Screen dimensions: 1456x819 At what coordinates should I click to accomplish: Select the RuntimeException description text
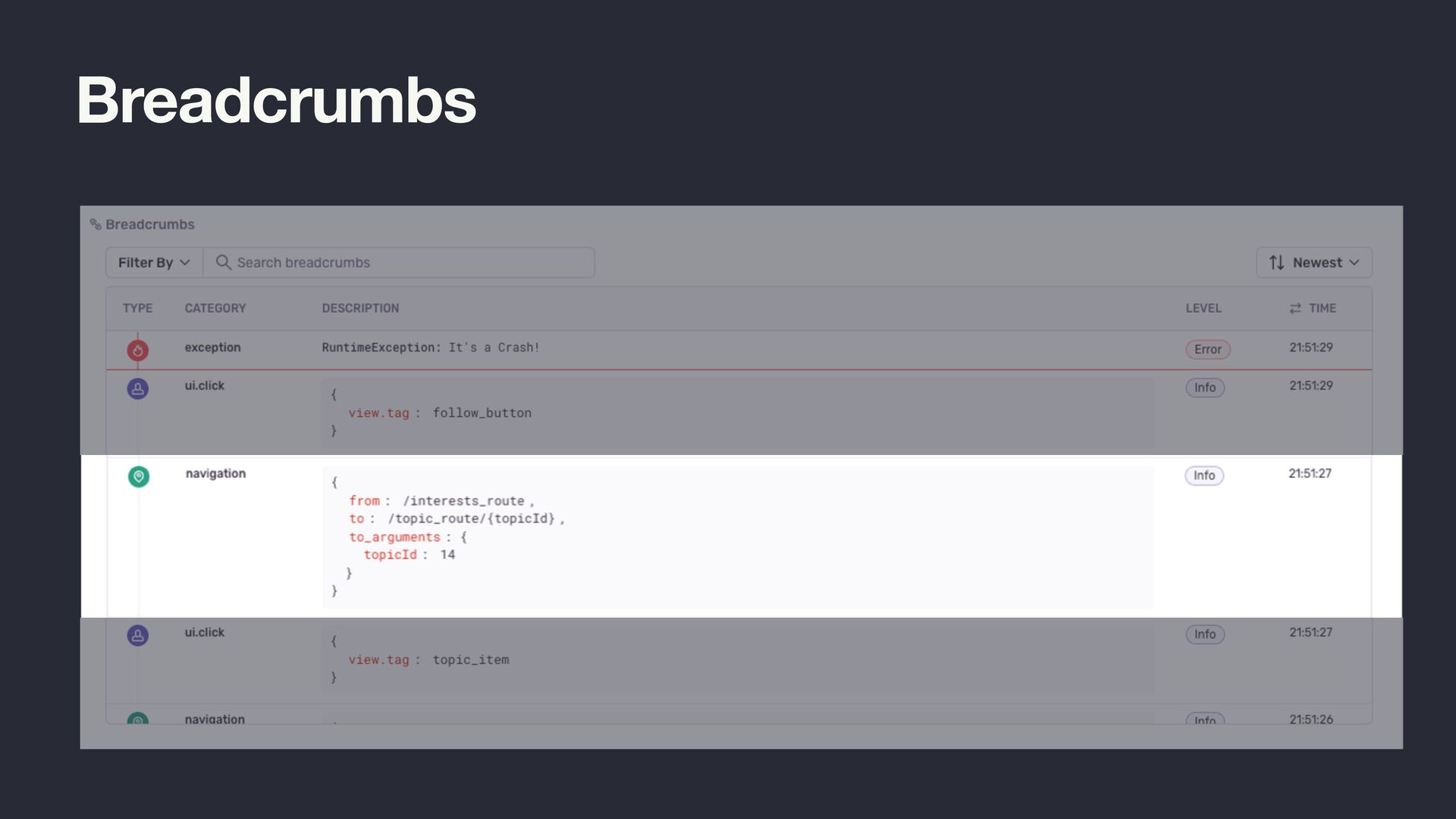[x=430, y=347]
